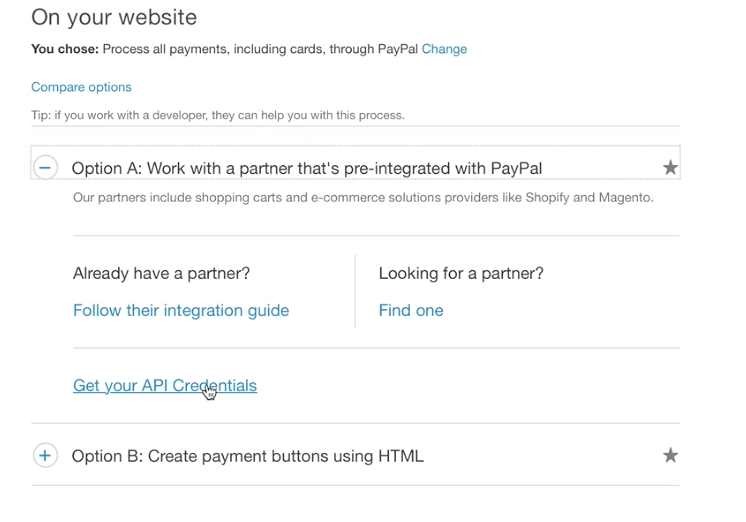Viewport: 746px width, 522px height.
Task: Click the Option B payment buttons title
Action: (248, 456)
